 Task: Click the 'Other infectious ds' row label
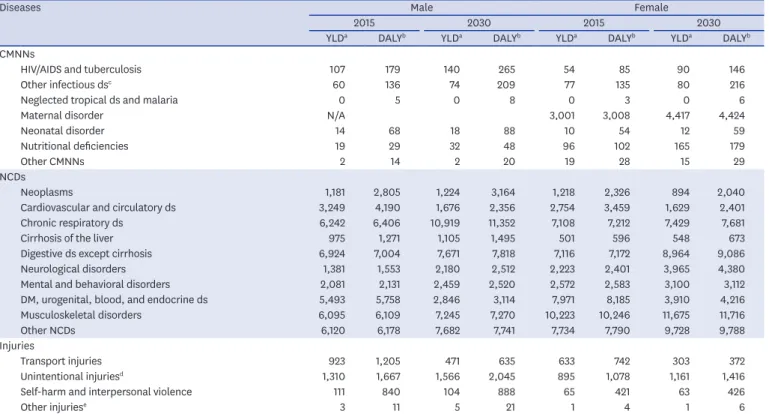coord(66,85)
